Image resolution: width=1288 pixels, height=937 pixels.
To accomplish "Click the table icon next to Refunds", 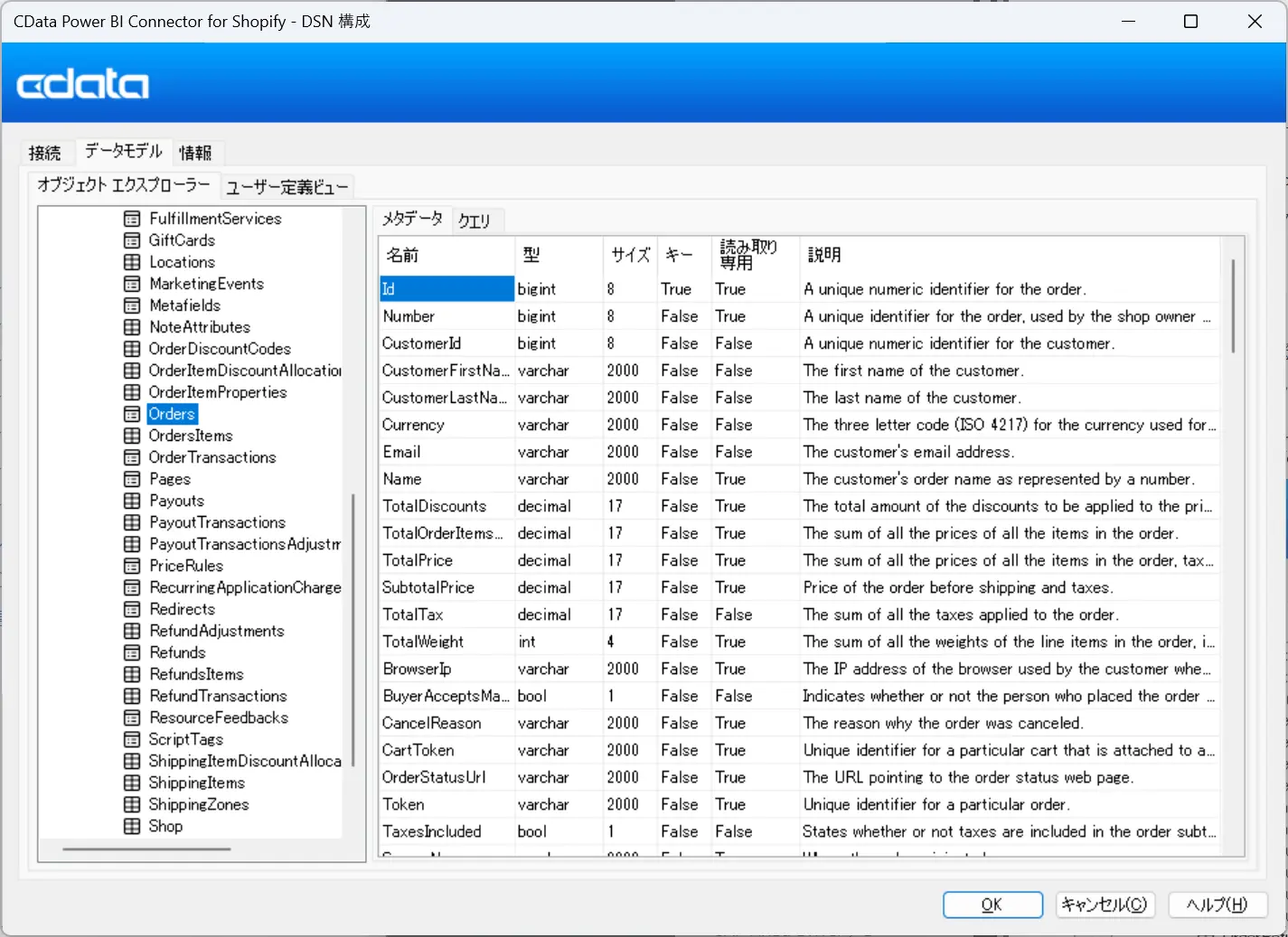I will pyautogui.click(x=132, y=652).
